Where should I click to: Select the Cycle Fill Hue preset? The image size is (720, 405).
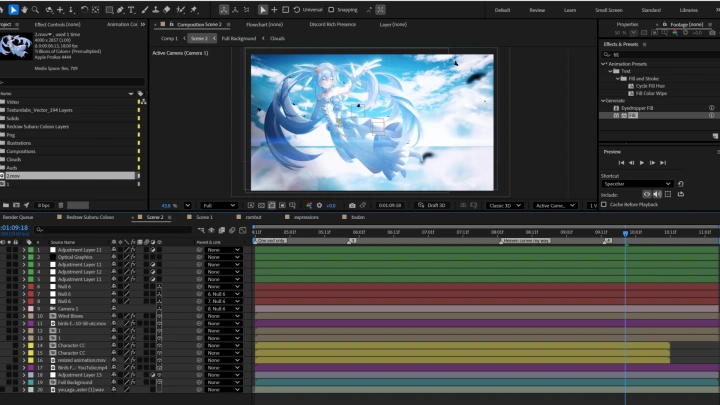[x=651, y=85]
